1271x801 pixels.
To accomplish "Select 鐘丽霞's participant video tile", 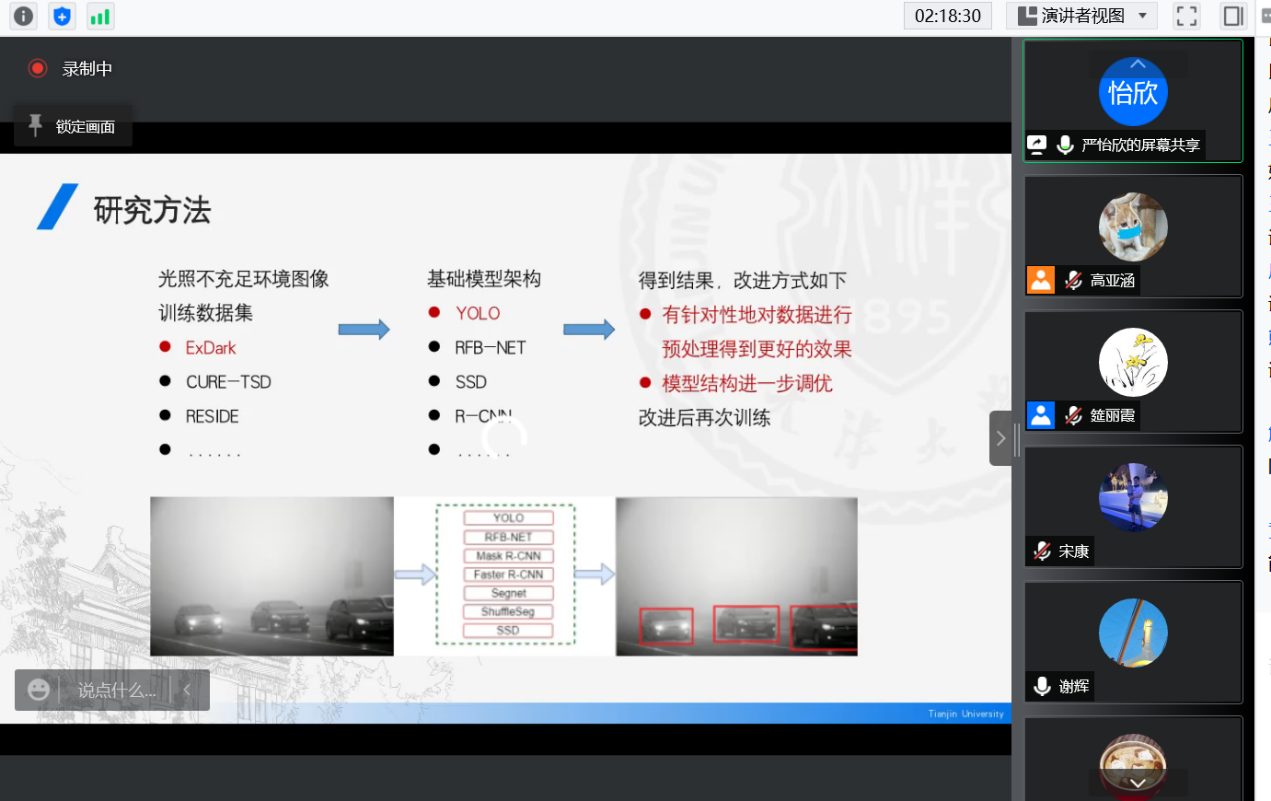I will point(1132,370).
